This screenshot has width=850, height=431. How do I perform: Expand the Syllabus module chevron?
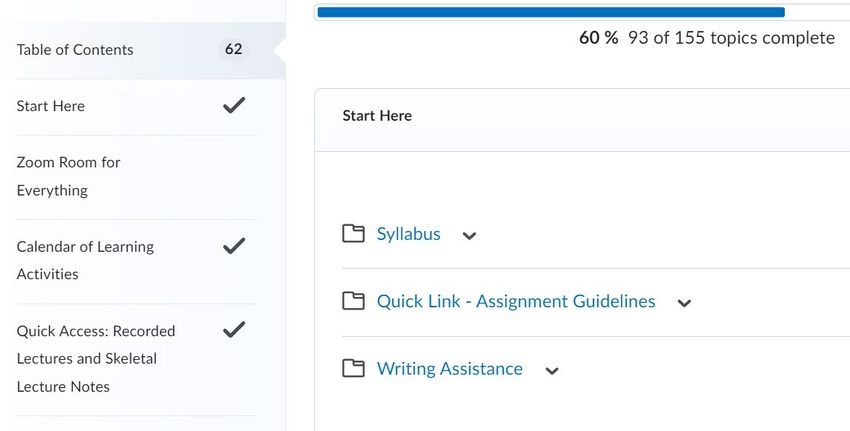pos(469,236)
